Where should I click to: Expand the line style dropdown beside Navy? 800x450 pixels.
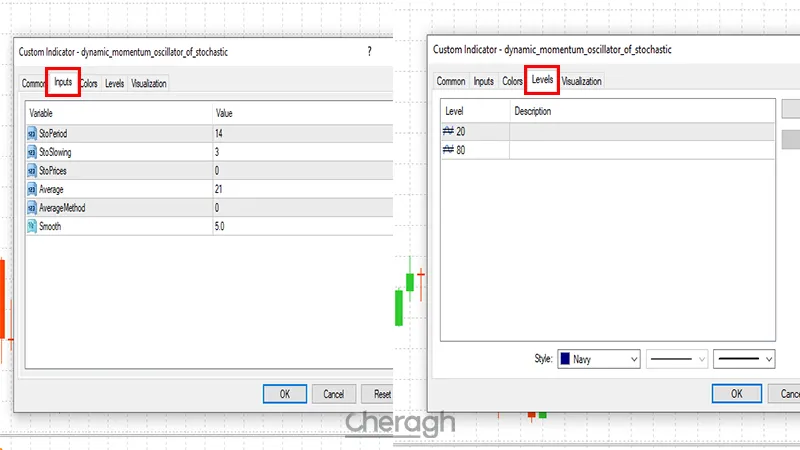(677, 358)
